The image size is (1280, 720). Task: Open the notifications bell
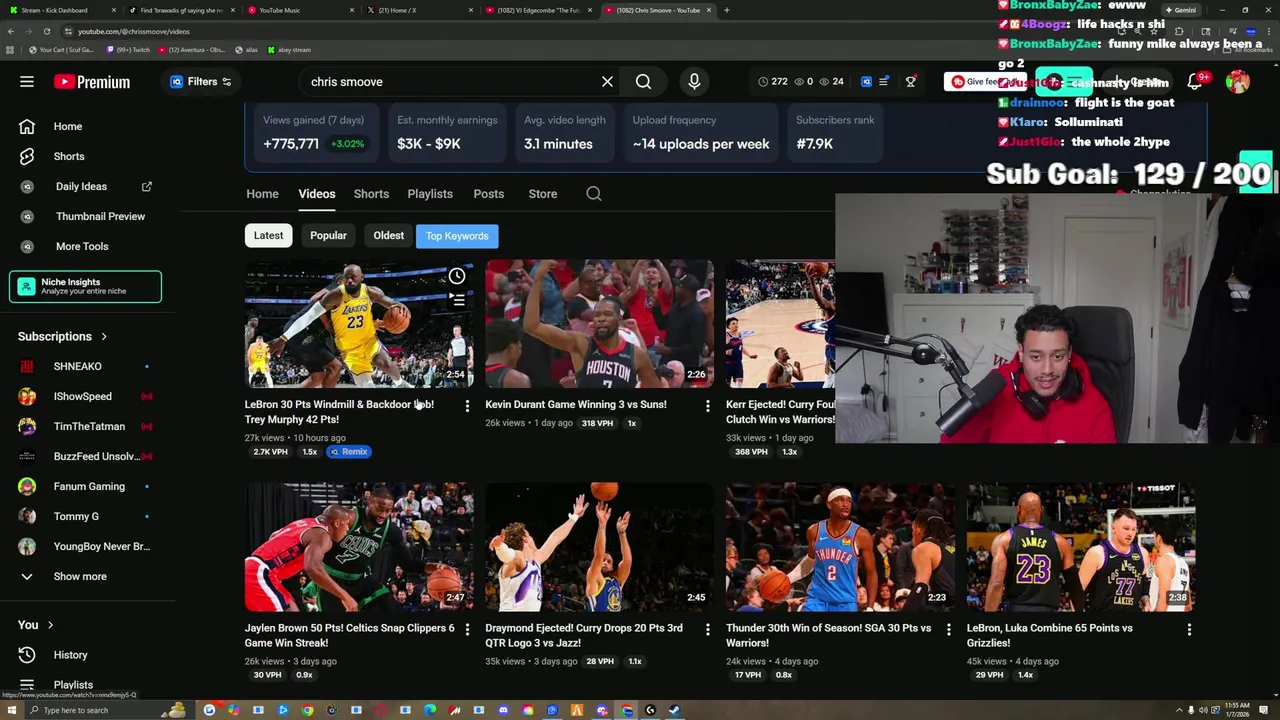[x=1194, y=82]
